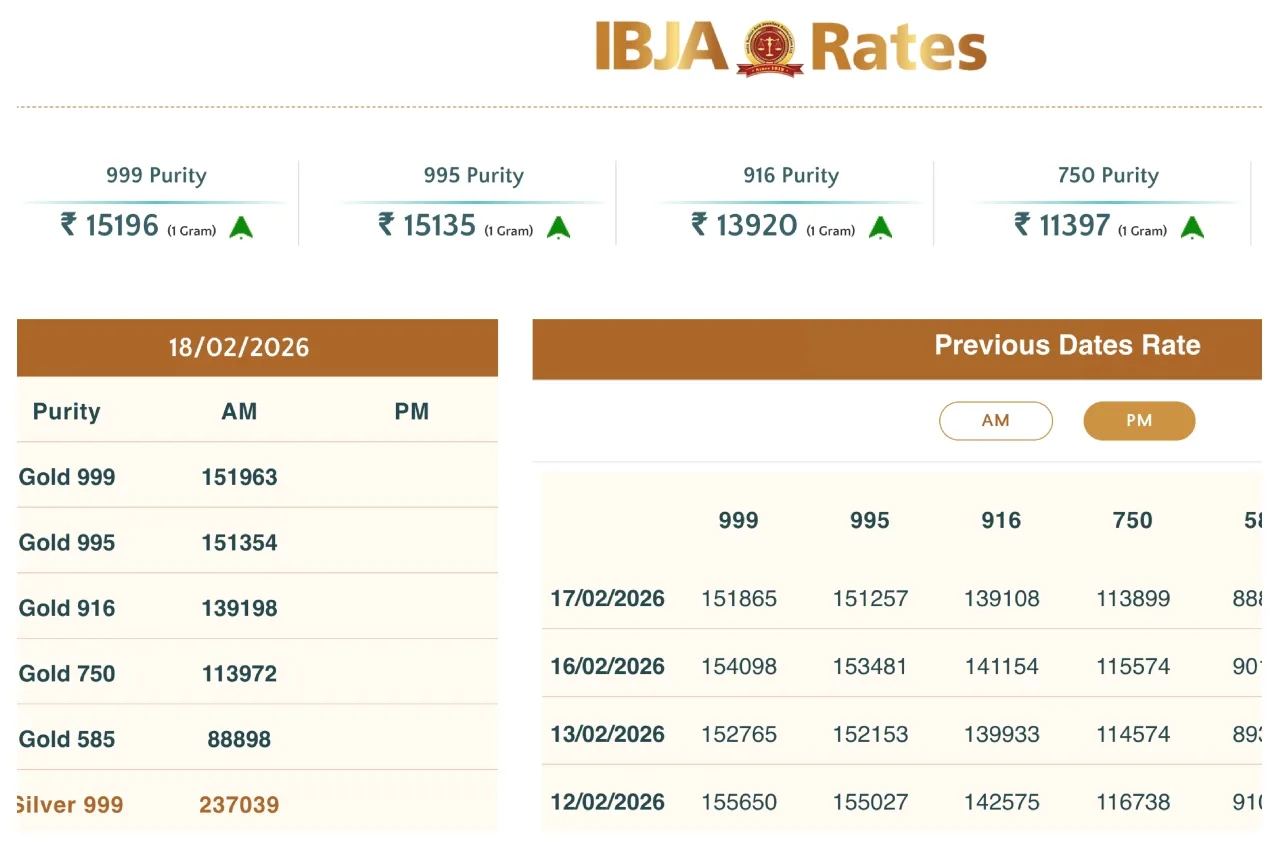This screenshot has height=850, width=1280.
Task: Click the 18/02/2026 date header
Action: point(238,348)
